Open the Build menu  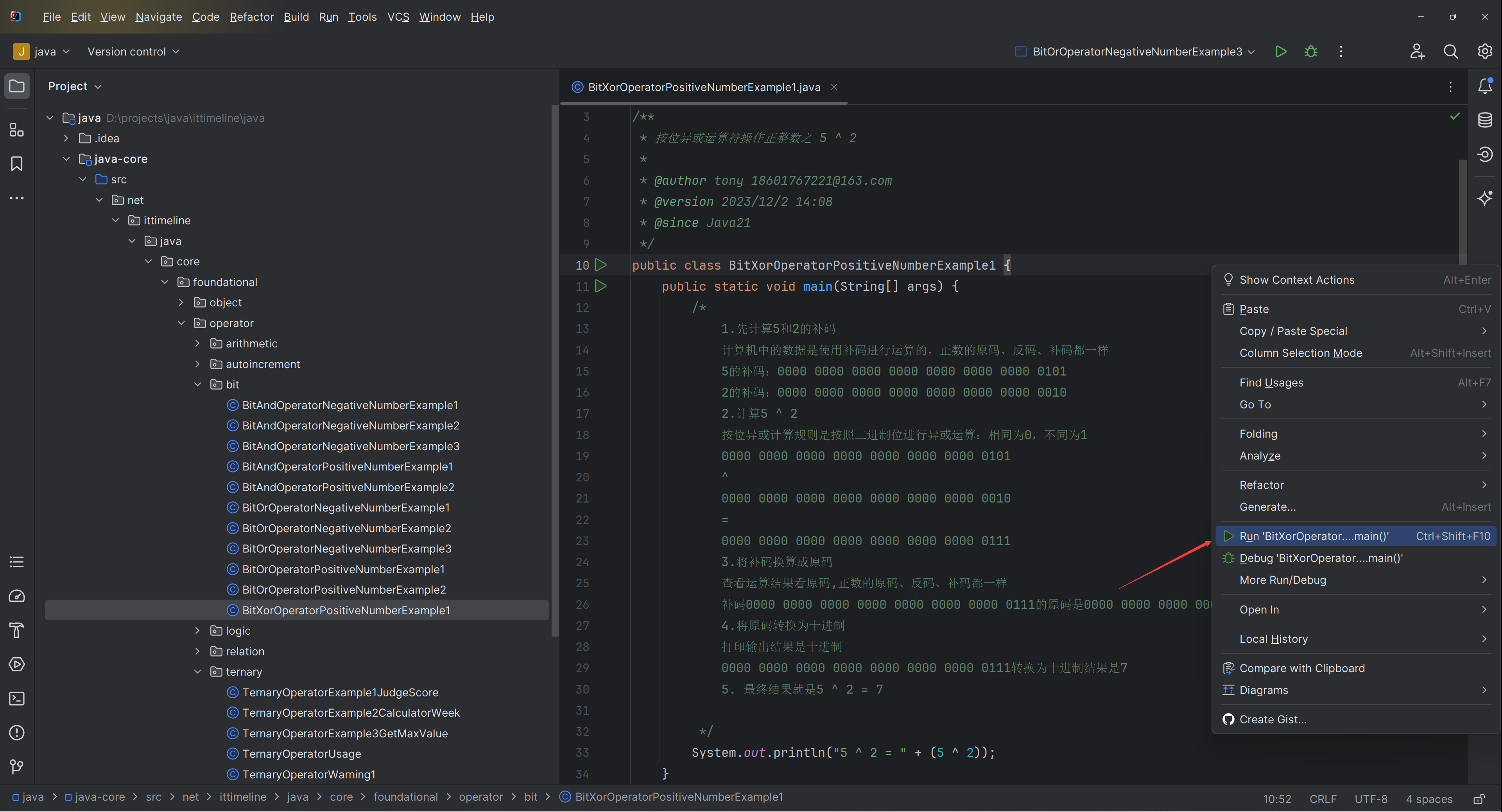(x=296, y=17)
